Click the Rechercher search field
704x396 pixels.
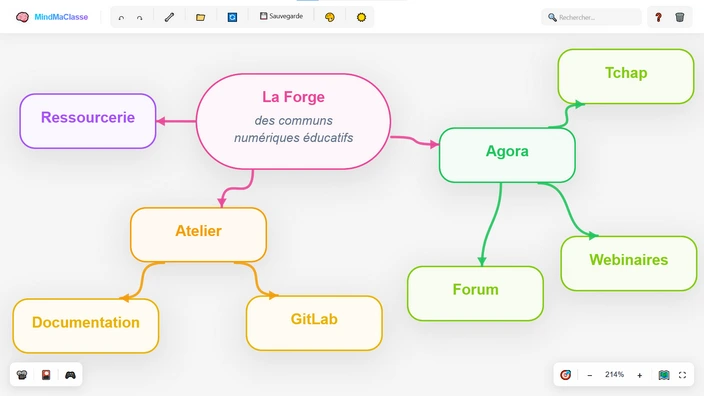click(x=591, y=17)
